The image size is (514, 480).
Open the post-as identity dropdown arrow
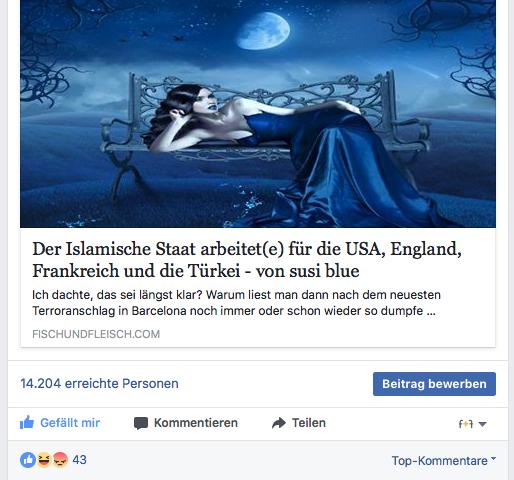click(x=482, y=424)
